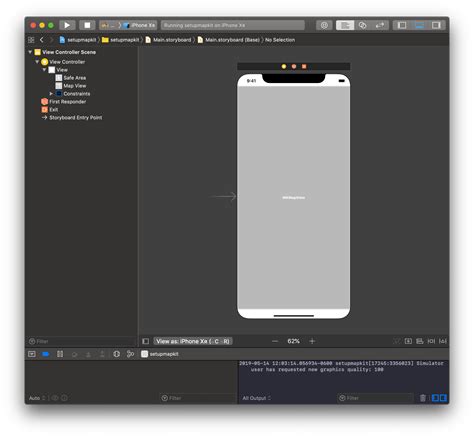
Task: Click Embed In button
Action: [408, 341]
